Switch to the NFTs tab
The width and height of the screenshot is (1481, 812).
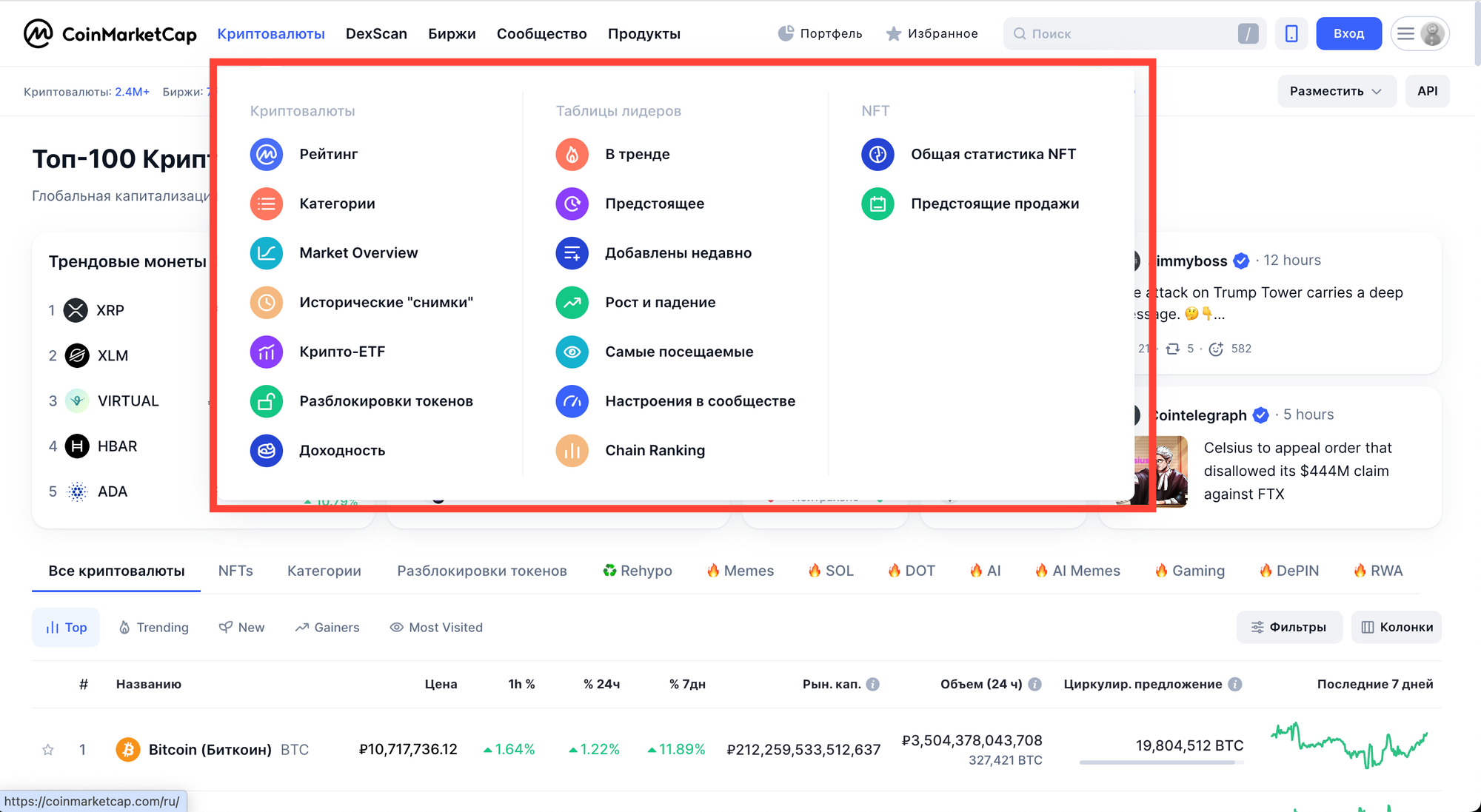click(235, 571)
